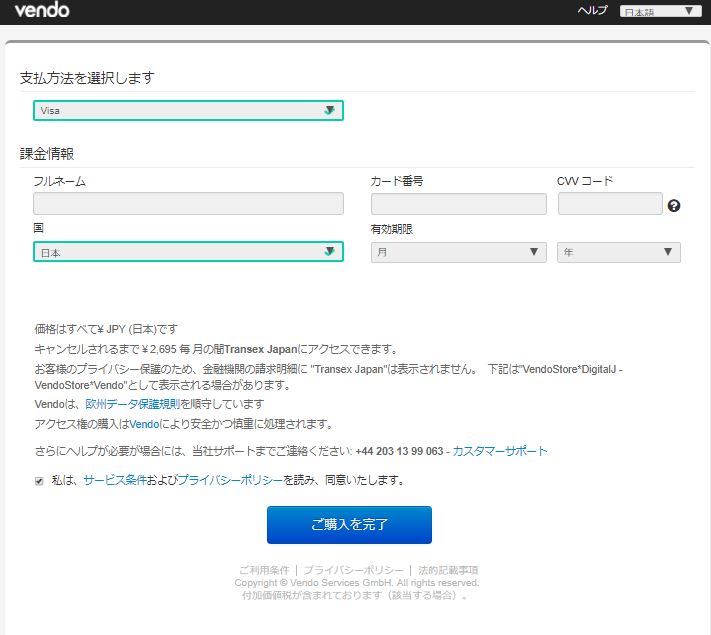Focus the フルネーム full name field
This screenshot has height=635, width=711.
tap(188, 204)
